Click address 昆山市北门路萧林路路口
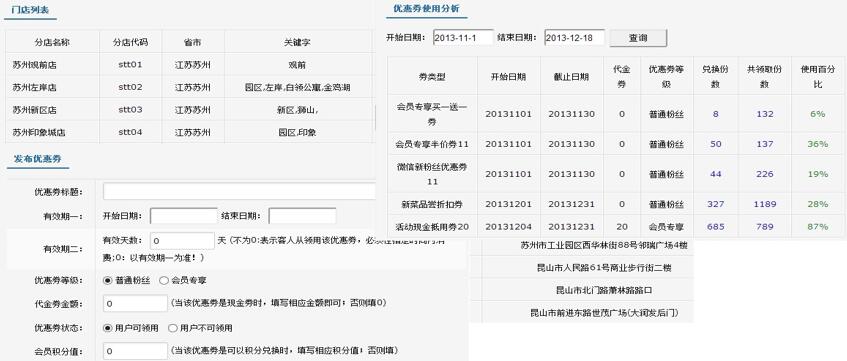Viewport: 847px width, 361px height. coord(603,290)
